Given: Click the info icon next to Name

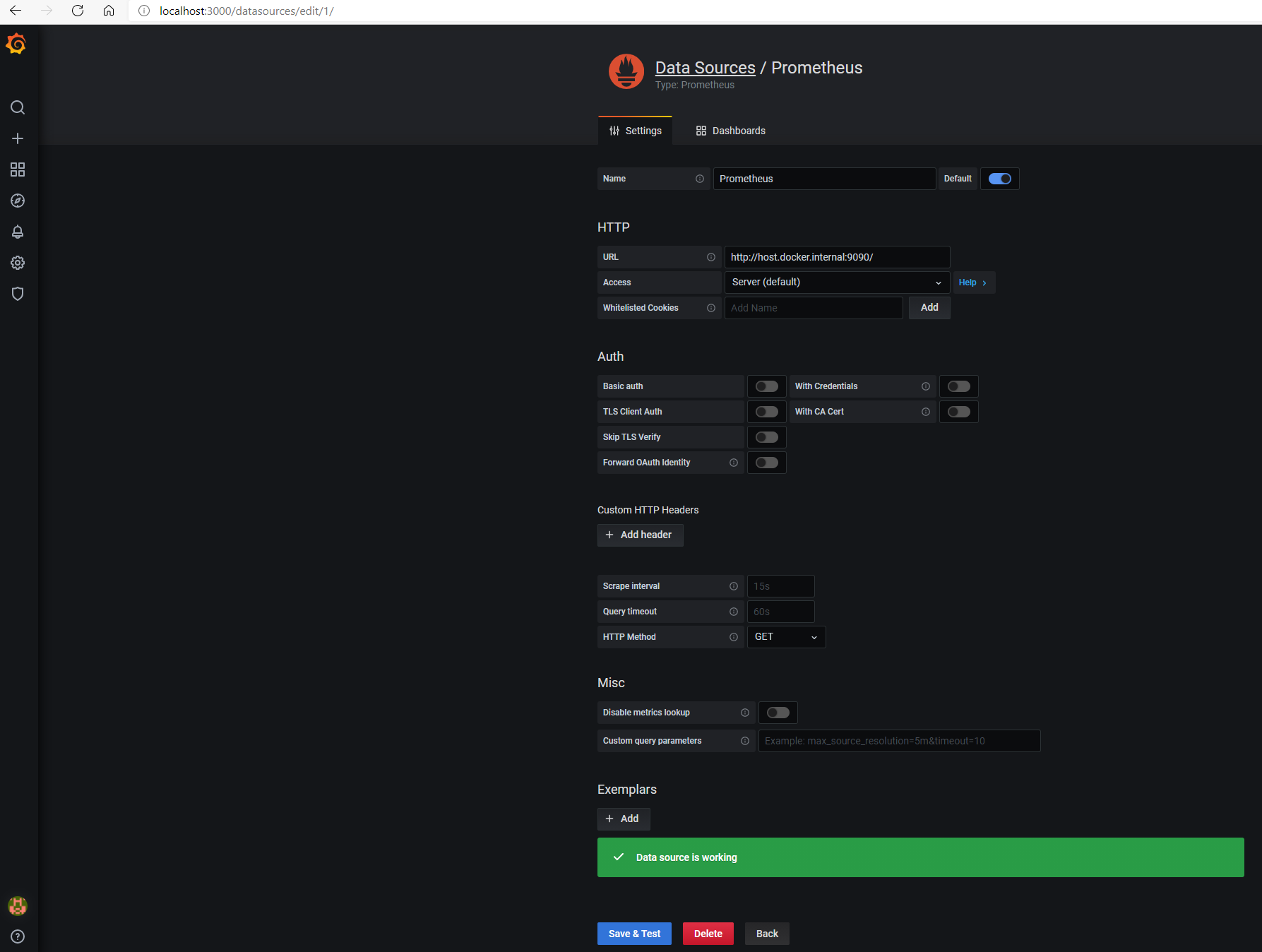Looking at the screenshot, I should 700,179.
